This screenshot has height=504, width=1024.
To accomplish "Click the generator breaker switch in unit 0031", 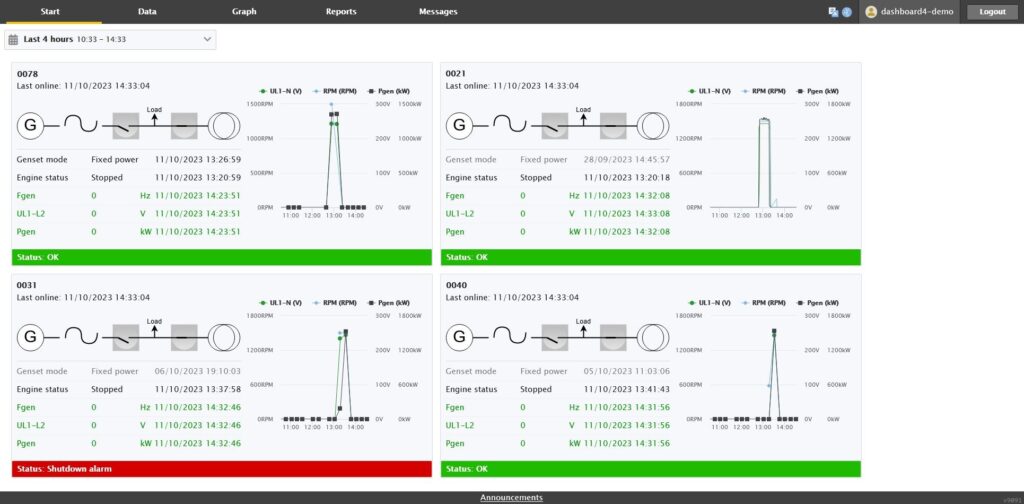I will [125, 337].
